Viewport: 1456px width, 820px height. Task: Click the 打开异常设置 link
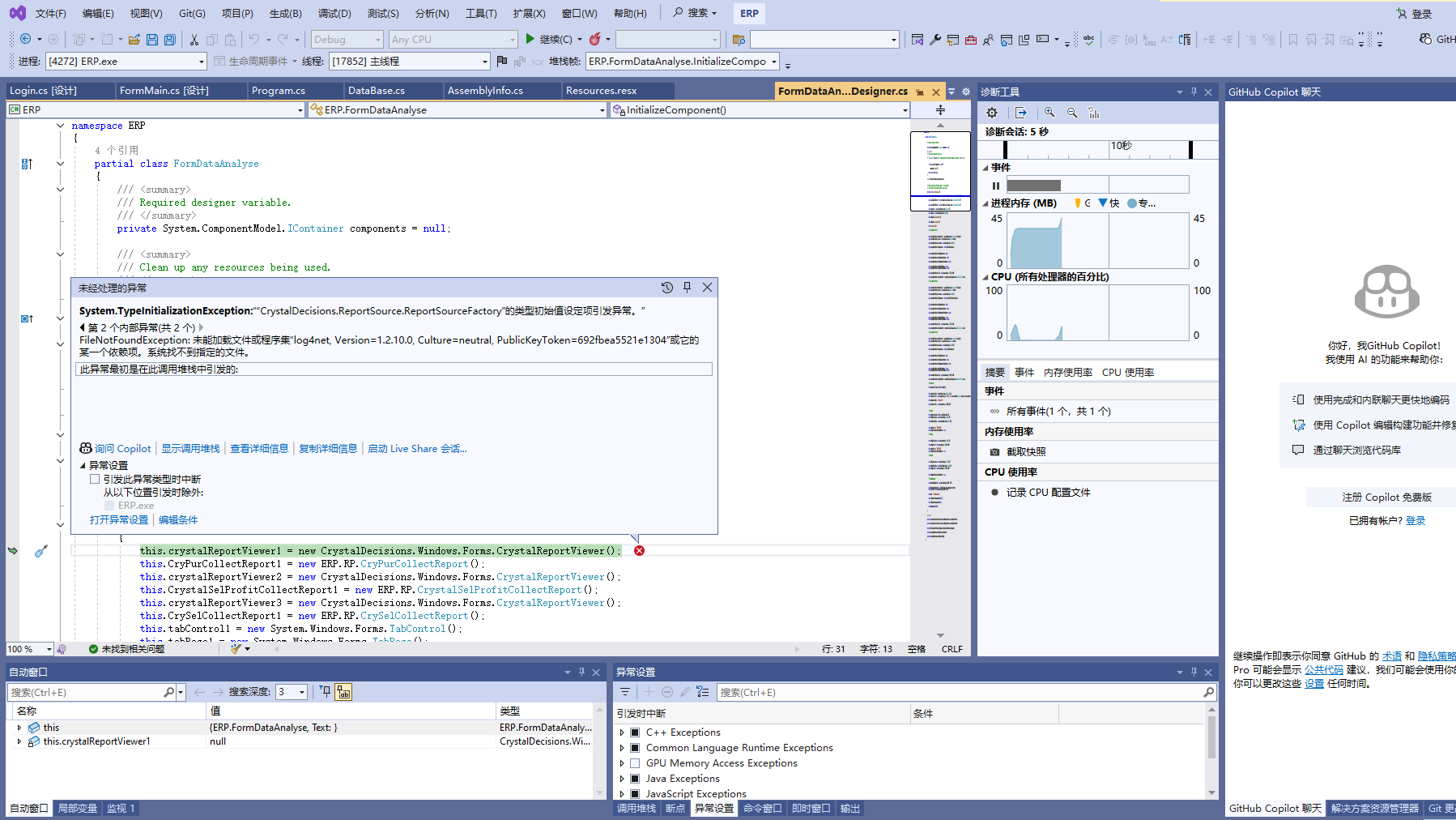[119, 520]
